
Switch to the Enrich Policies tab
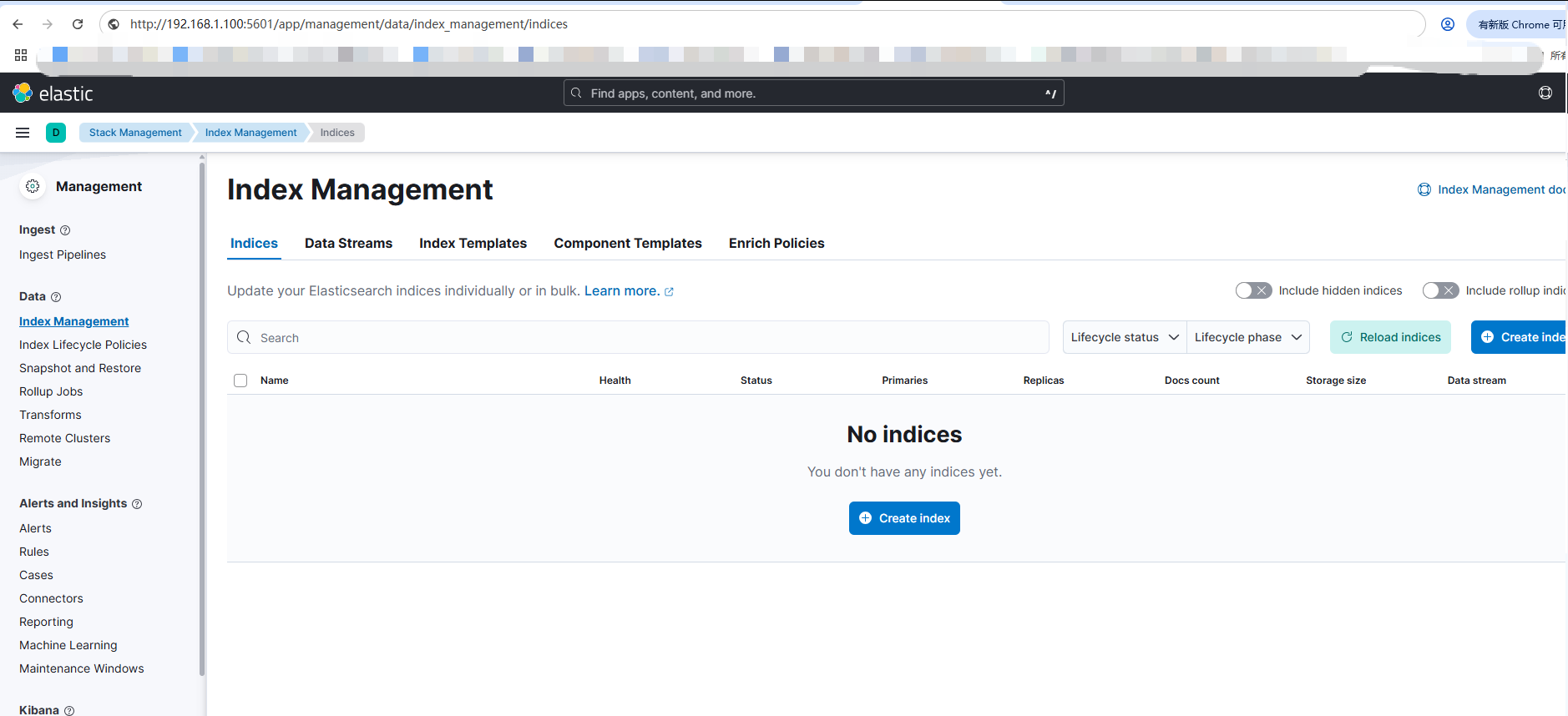pyautogui.click(x=776, y=243)
